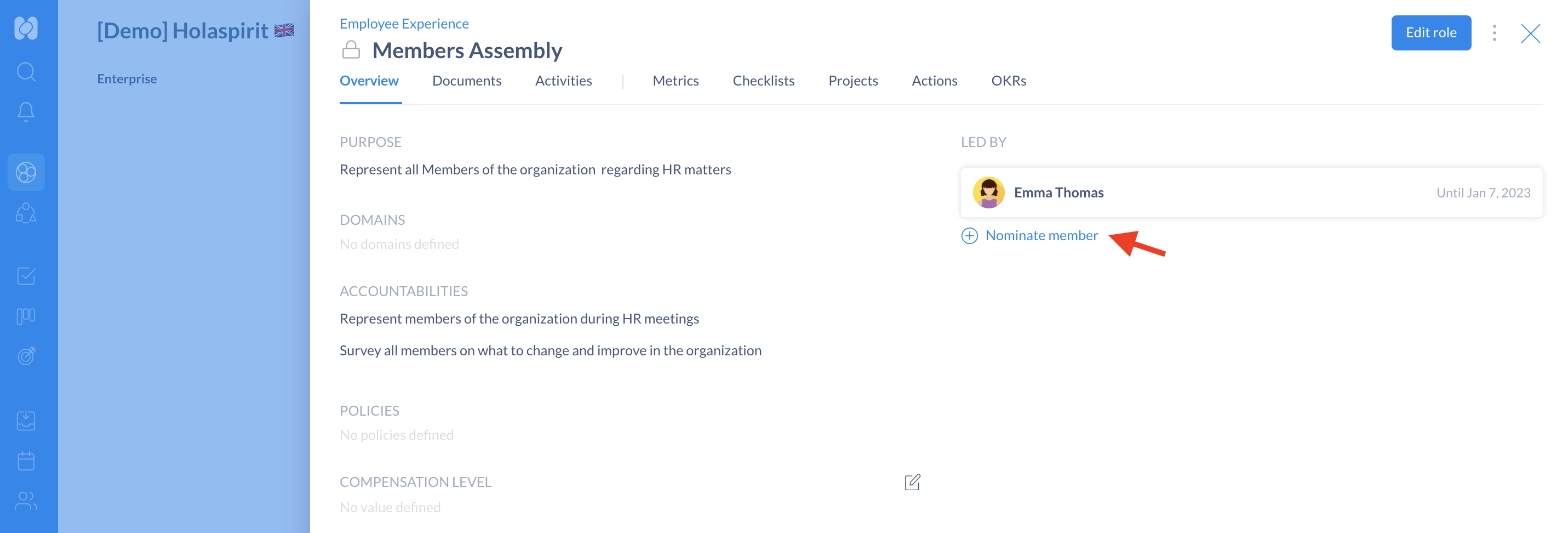
Task: Click 'No policies defined' text
Action: (396, 435)
